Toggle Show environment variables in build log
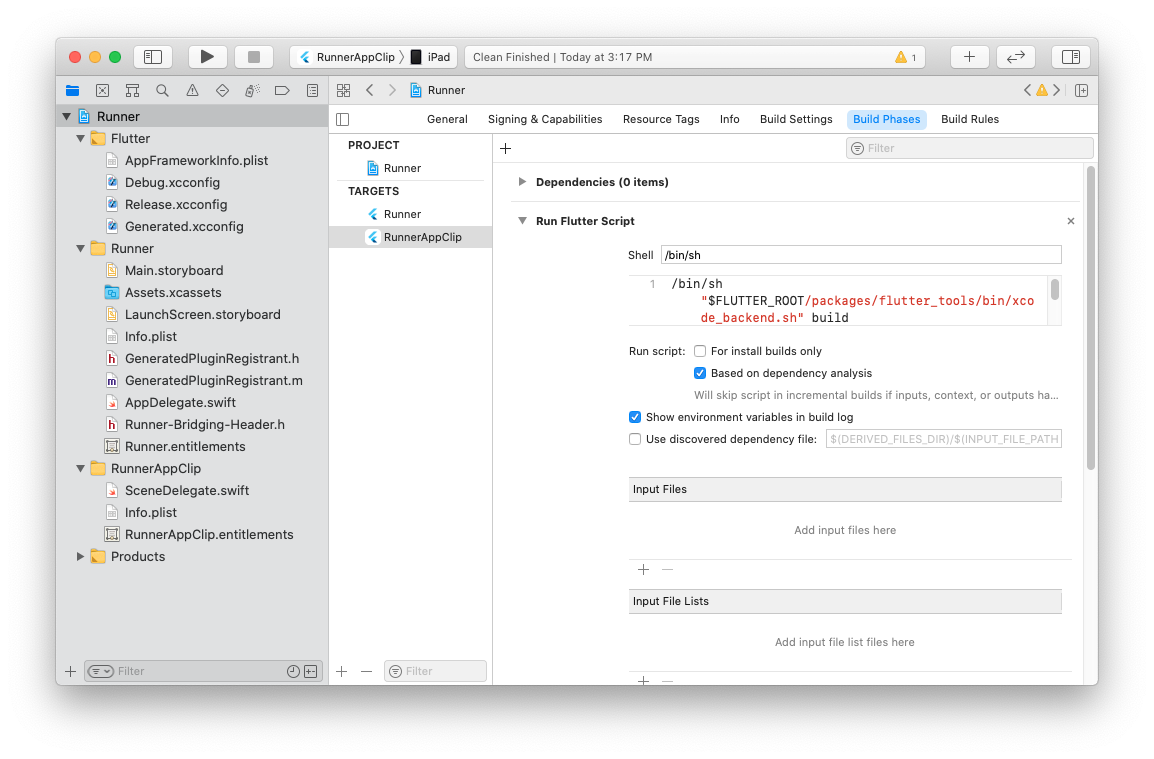 [x=635, y=417]
